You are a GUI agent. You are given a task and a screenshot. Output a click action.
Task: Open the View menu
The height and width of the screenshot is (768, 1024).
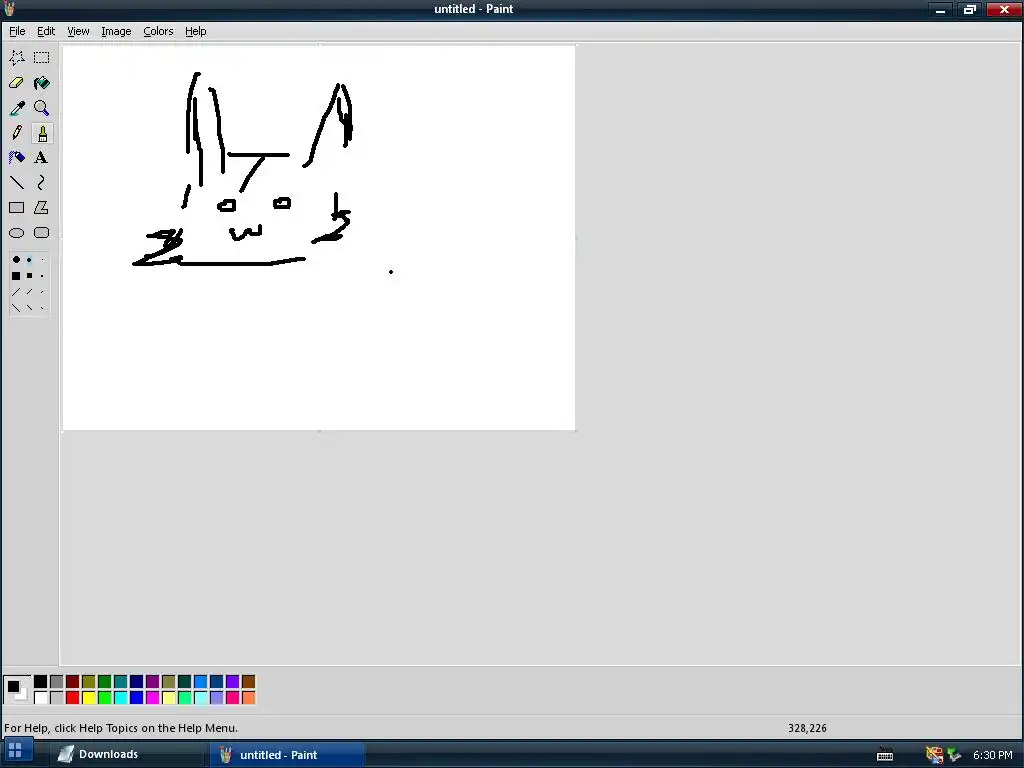(x=78, y=31)
